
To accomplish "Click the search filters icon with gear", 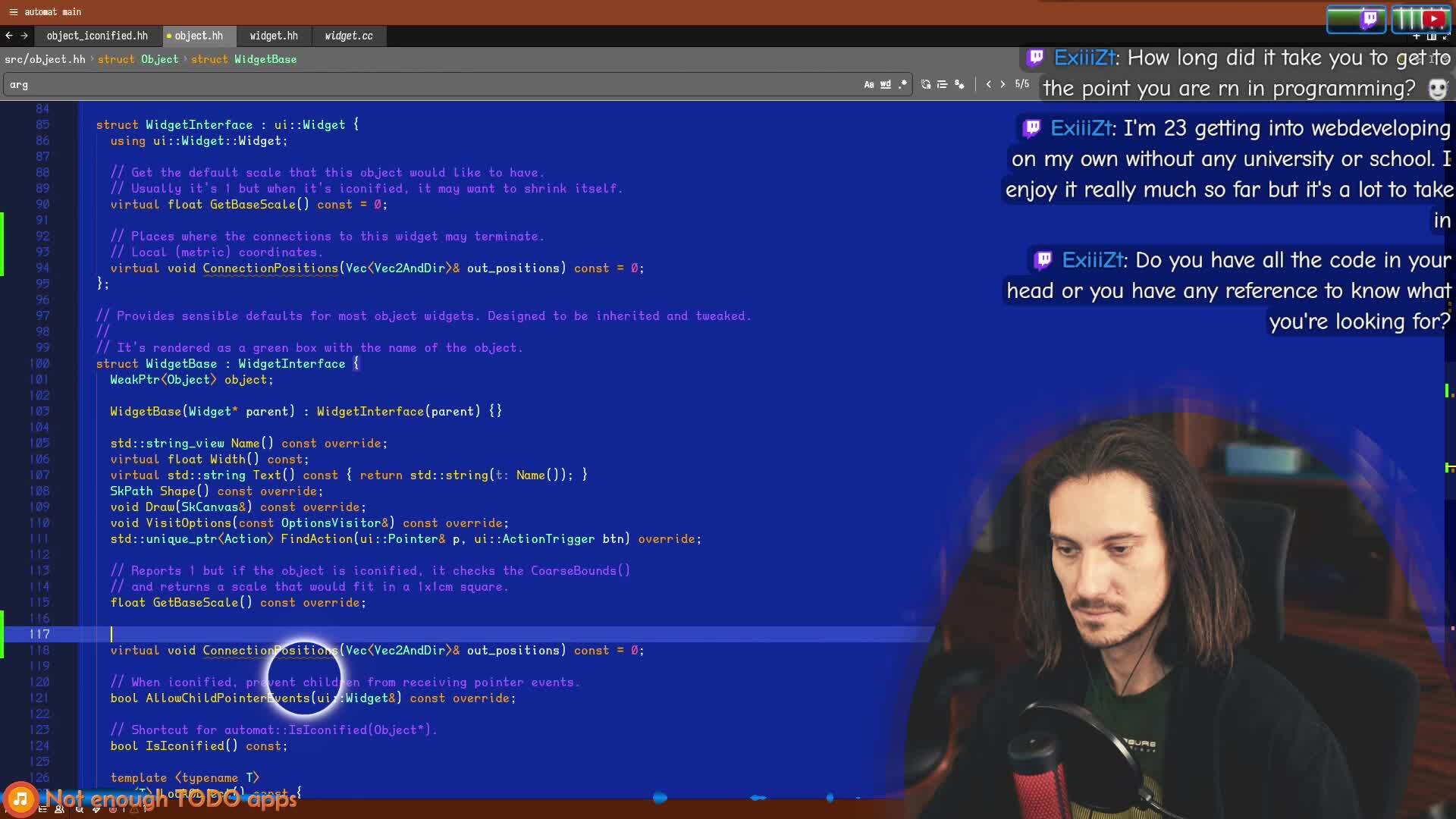I will point(959,85).
